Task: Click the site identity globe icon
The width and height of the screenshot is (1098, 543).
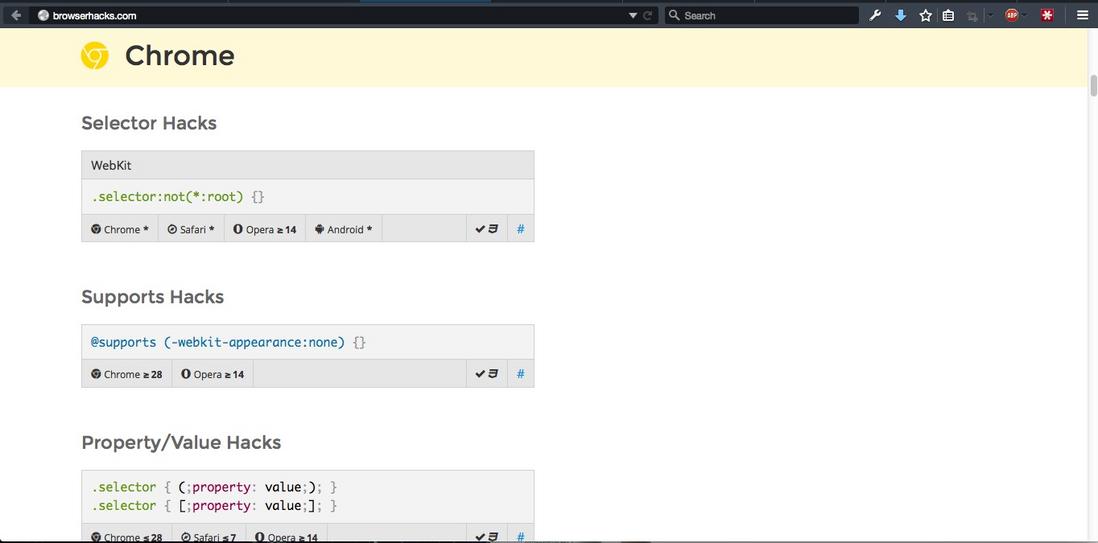Action: coord(43,15)
